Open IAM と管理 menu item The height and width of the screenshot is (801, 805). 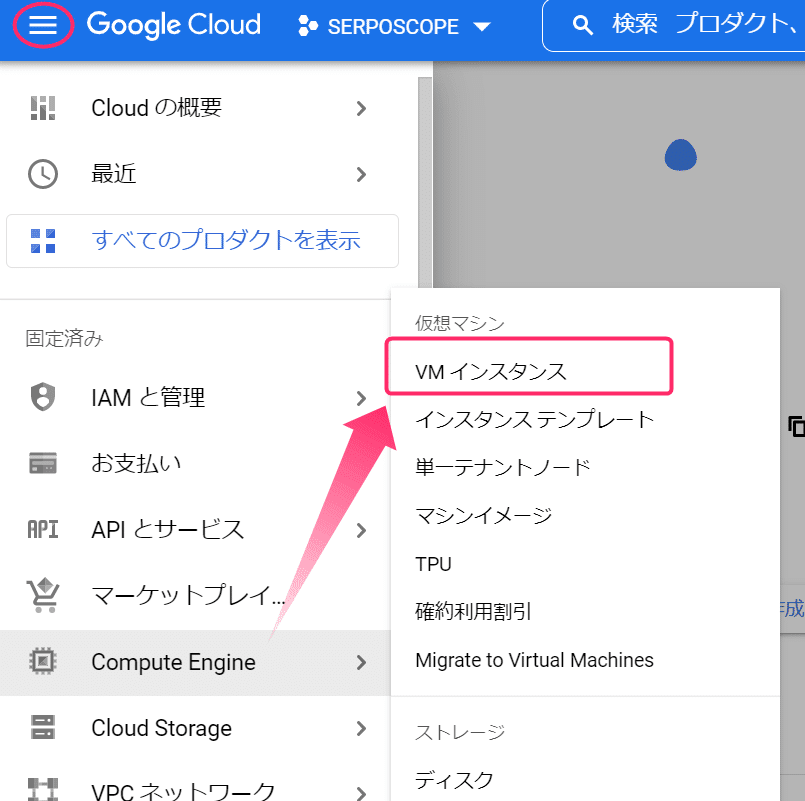point(195,398)
